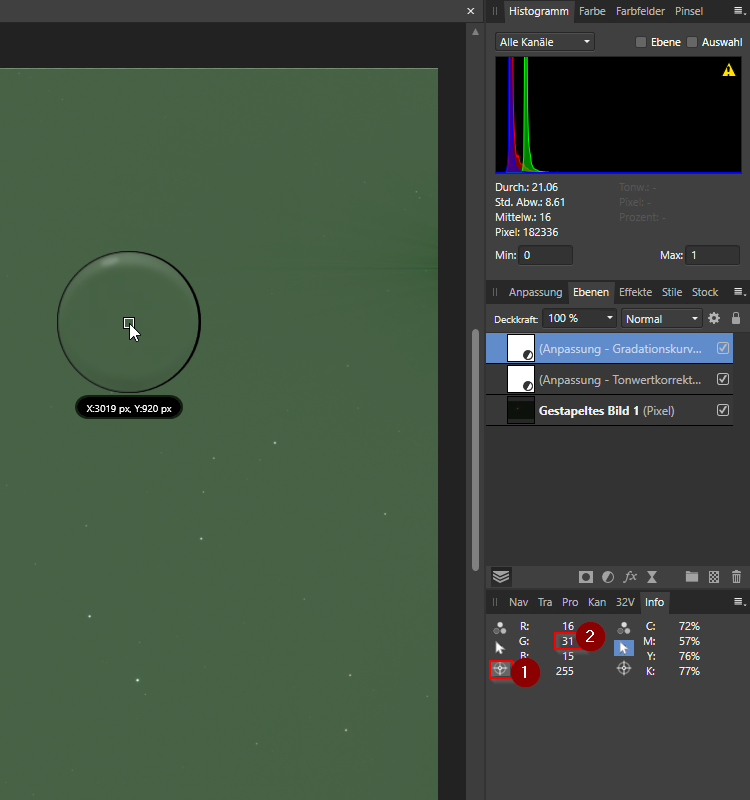Switch to the Histogramm tab
This screenshot has width=750, height=800.
(x=538, y=11)
